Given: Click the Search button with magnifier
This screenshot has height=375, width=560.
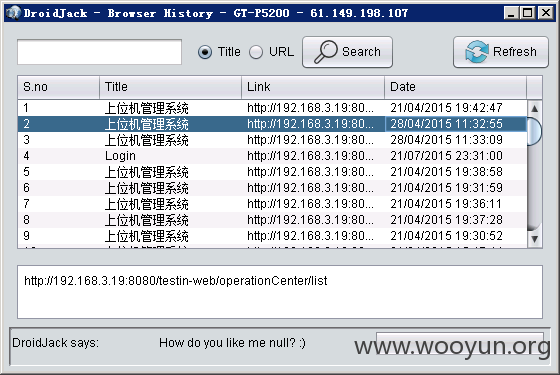Looking at the screenshot, I should point(347,52).
